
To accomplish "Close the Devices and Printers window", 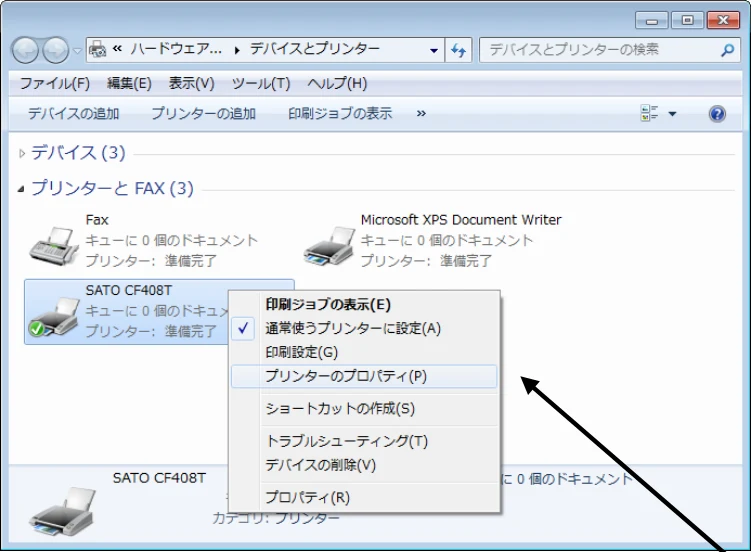I will pyautogui.click(x=723, y=20).
